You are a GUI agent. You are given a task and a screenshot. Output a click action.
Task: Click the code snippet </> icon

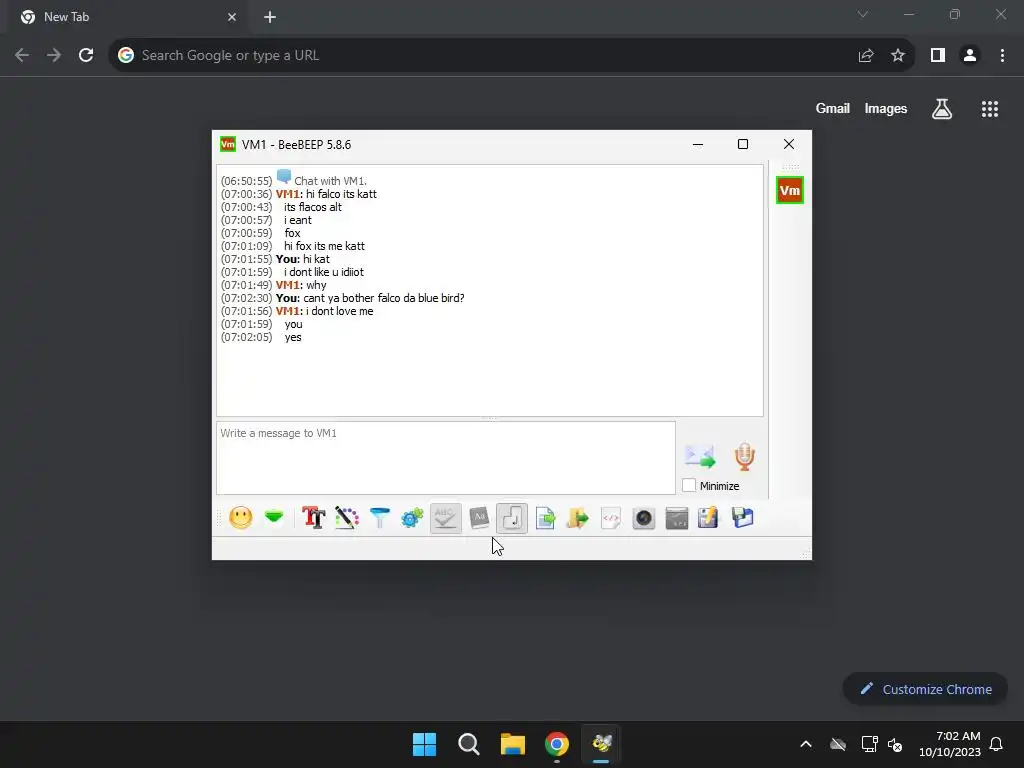[x=611, y=518]
